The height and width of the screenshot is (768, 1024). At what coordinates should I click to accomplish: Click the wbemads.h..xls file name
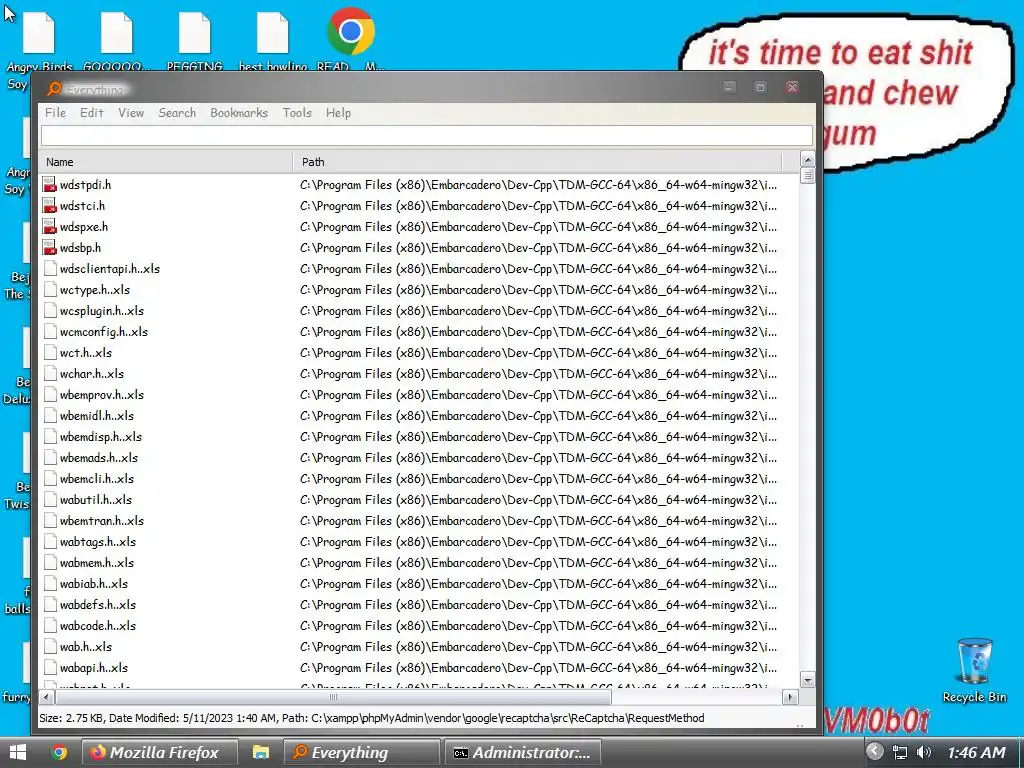click(99, 458)
